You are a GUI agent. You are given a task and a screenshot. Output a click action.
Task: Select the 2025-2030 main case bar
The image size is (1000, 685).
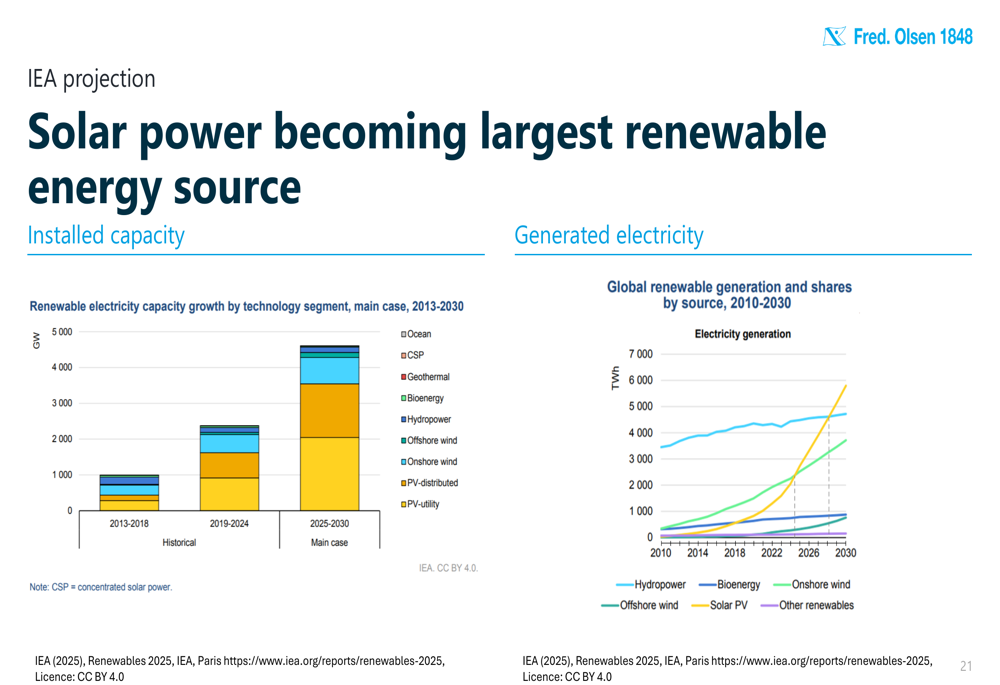click(330, 428)
